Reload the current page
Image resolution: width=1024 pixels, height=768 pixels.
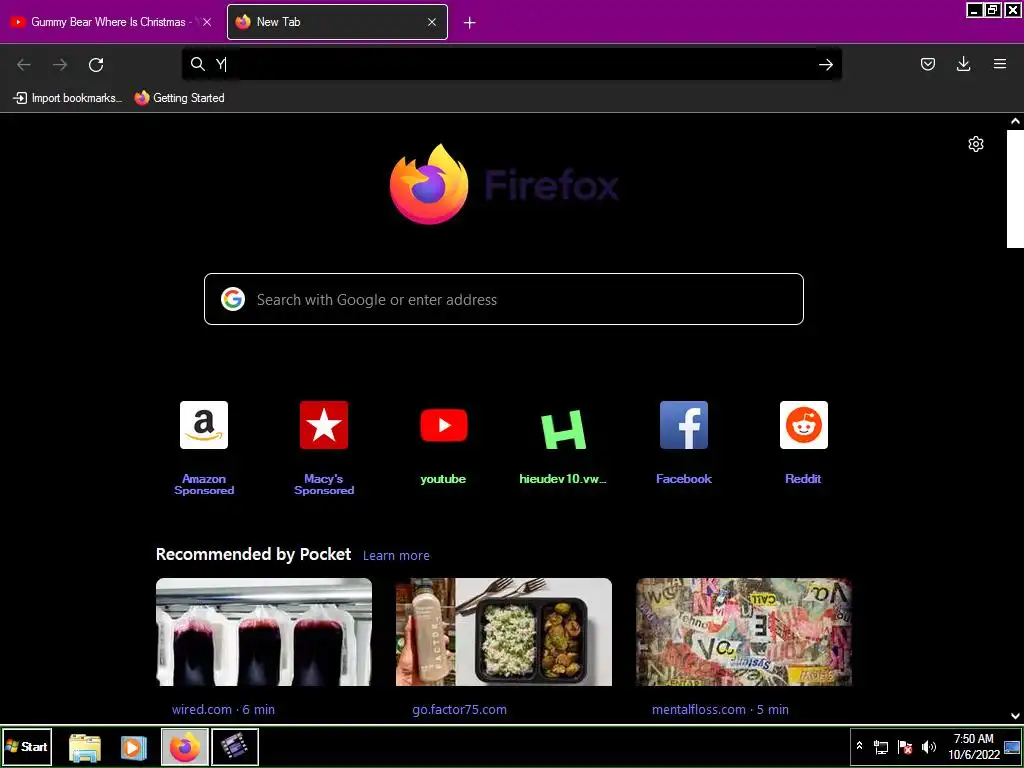pos(96,64)
